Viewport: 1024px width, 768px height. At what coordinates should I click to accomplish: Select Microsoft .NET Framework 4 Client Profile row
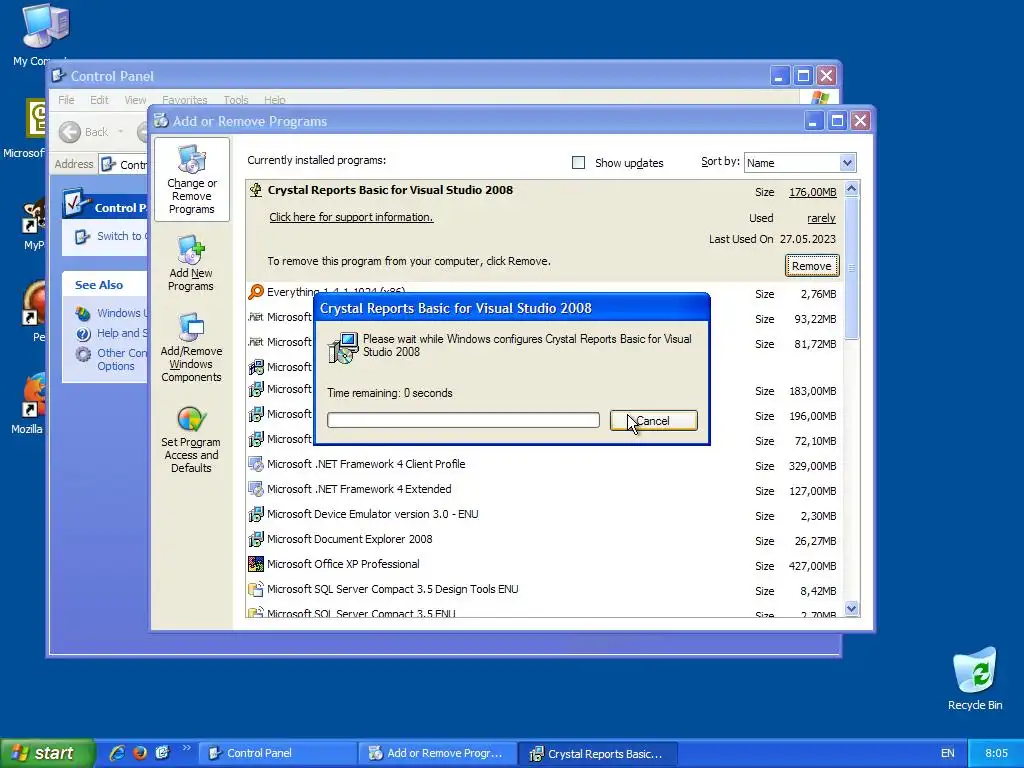[544, 464]
